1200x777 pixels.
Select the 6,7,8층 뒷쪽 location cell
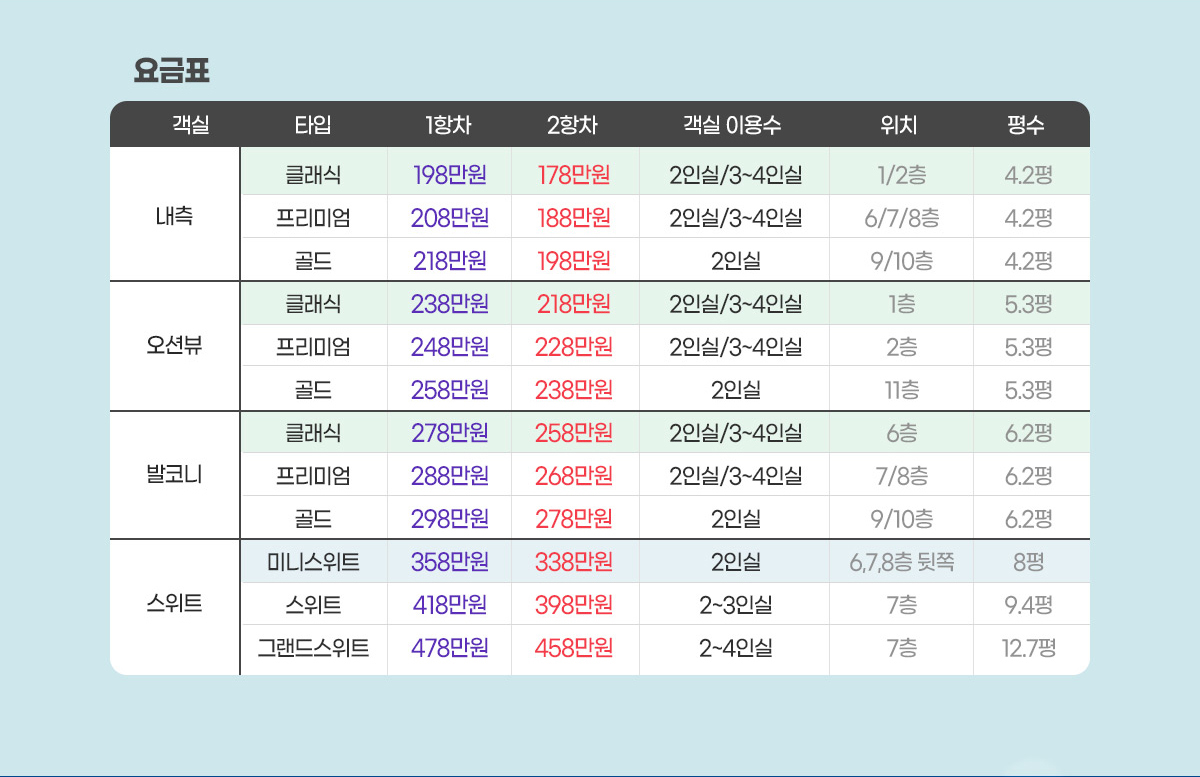[901, 562]
